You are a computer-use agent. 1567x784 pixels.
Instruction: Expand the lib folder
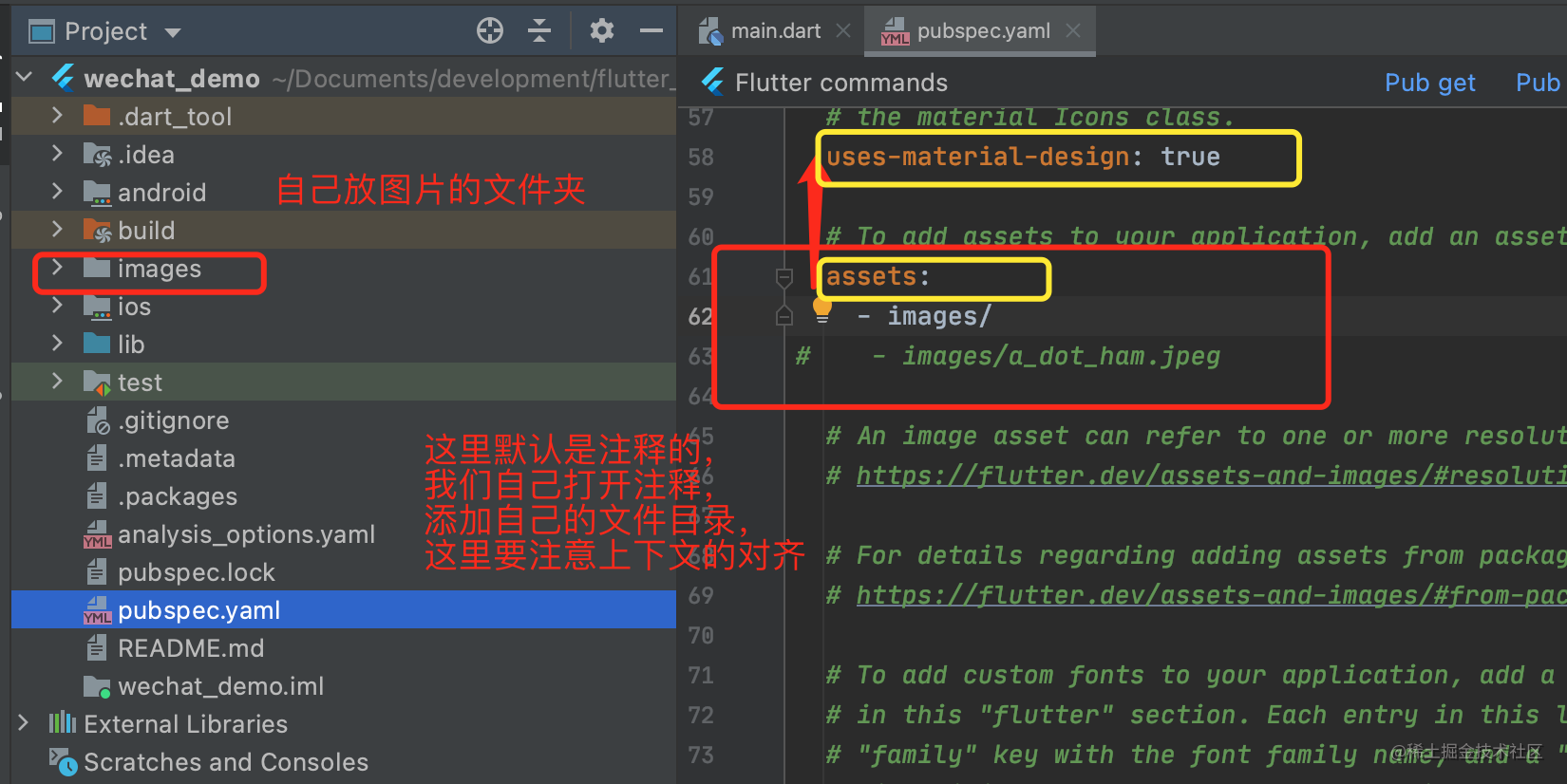(57, 343)
